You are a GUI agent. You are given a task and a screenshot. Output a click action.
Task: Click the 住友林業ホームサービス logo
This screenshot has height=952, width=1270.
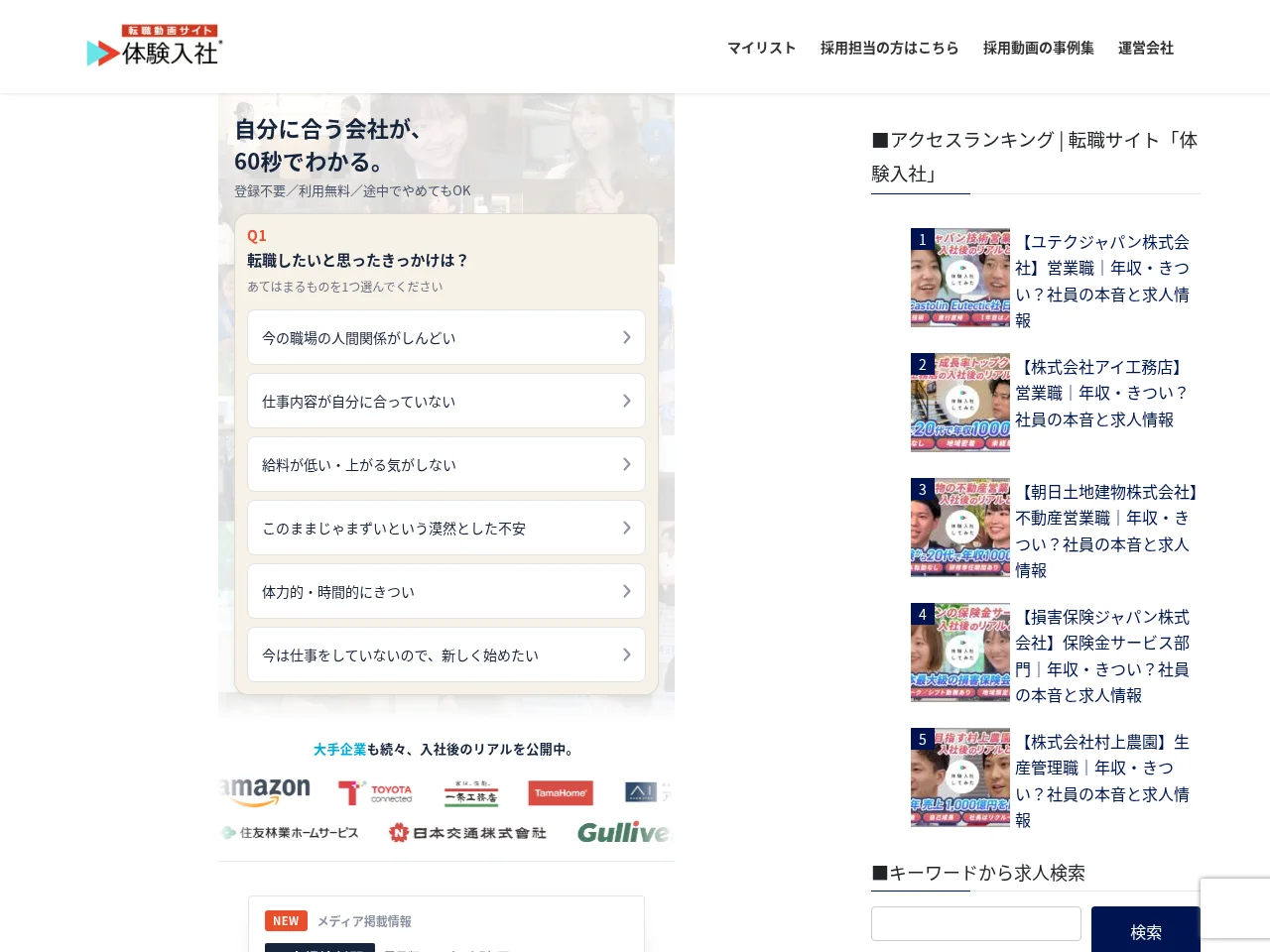tap(290, 833)
